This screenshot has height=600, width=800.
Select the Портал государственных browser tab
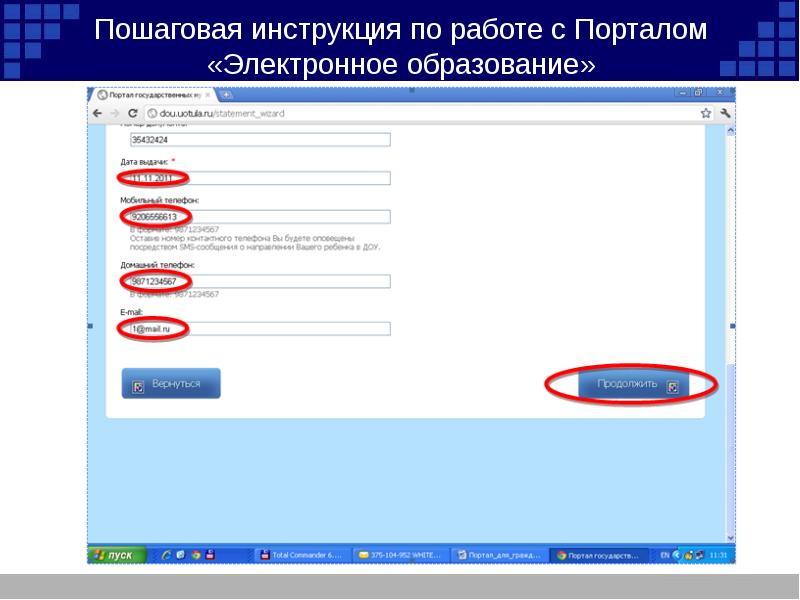150,95
